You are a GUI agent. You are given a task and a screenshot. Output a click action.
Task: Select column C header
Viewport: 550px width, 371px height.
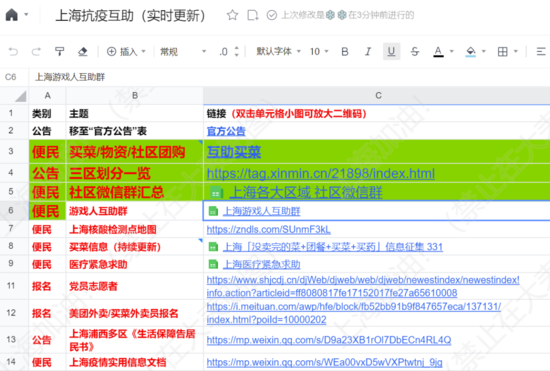click(378, 95)
